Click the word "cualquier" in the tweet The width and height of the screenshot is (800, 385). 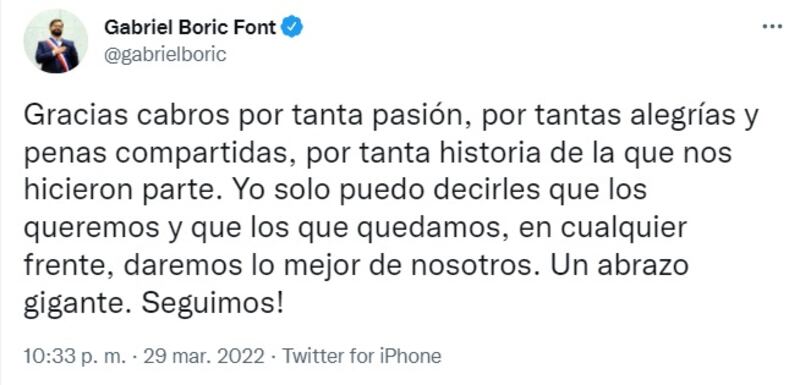624,230
